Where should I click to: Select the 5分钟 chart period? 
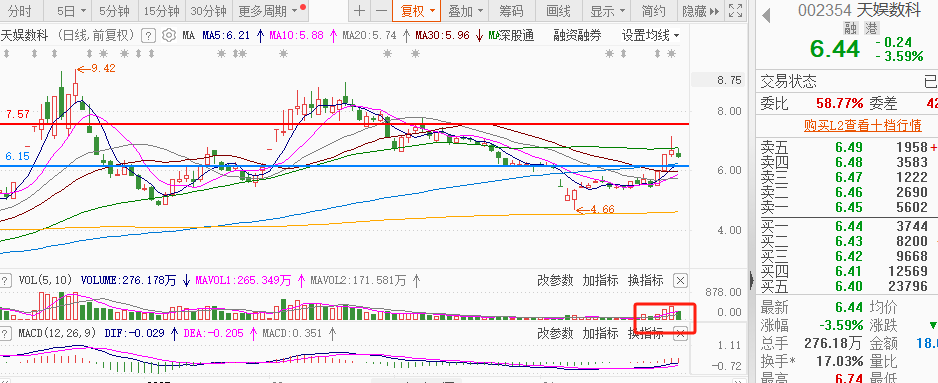(x=114, y=11)
